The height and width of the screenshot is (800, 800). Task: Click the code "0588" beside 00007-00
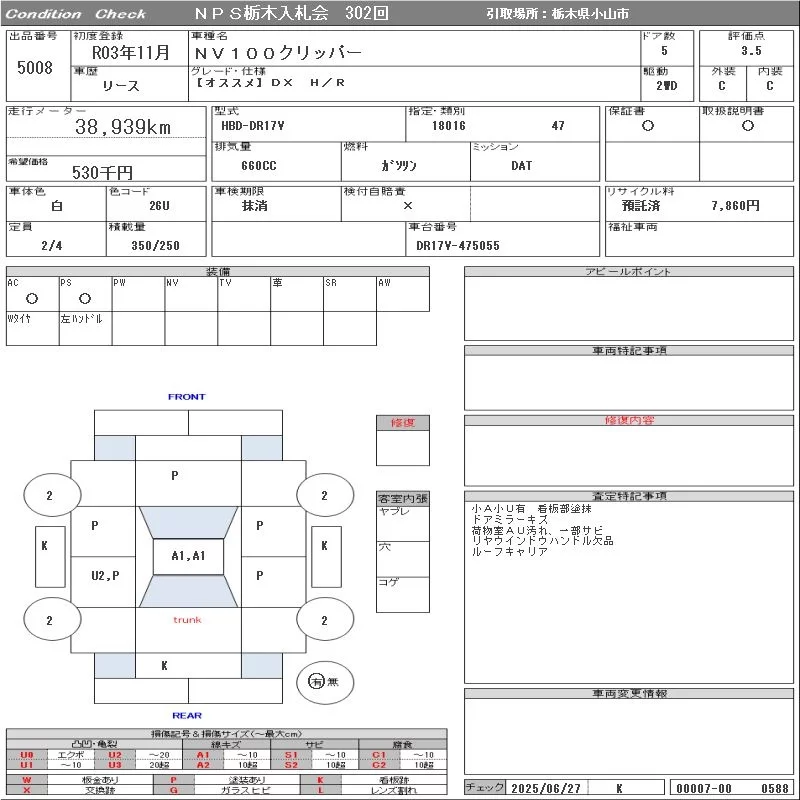pyautogui.click(x=774, y=788)
